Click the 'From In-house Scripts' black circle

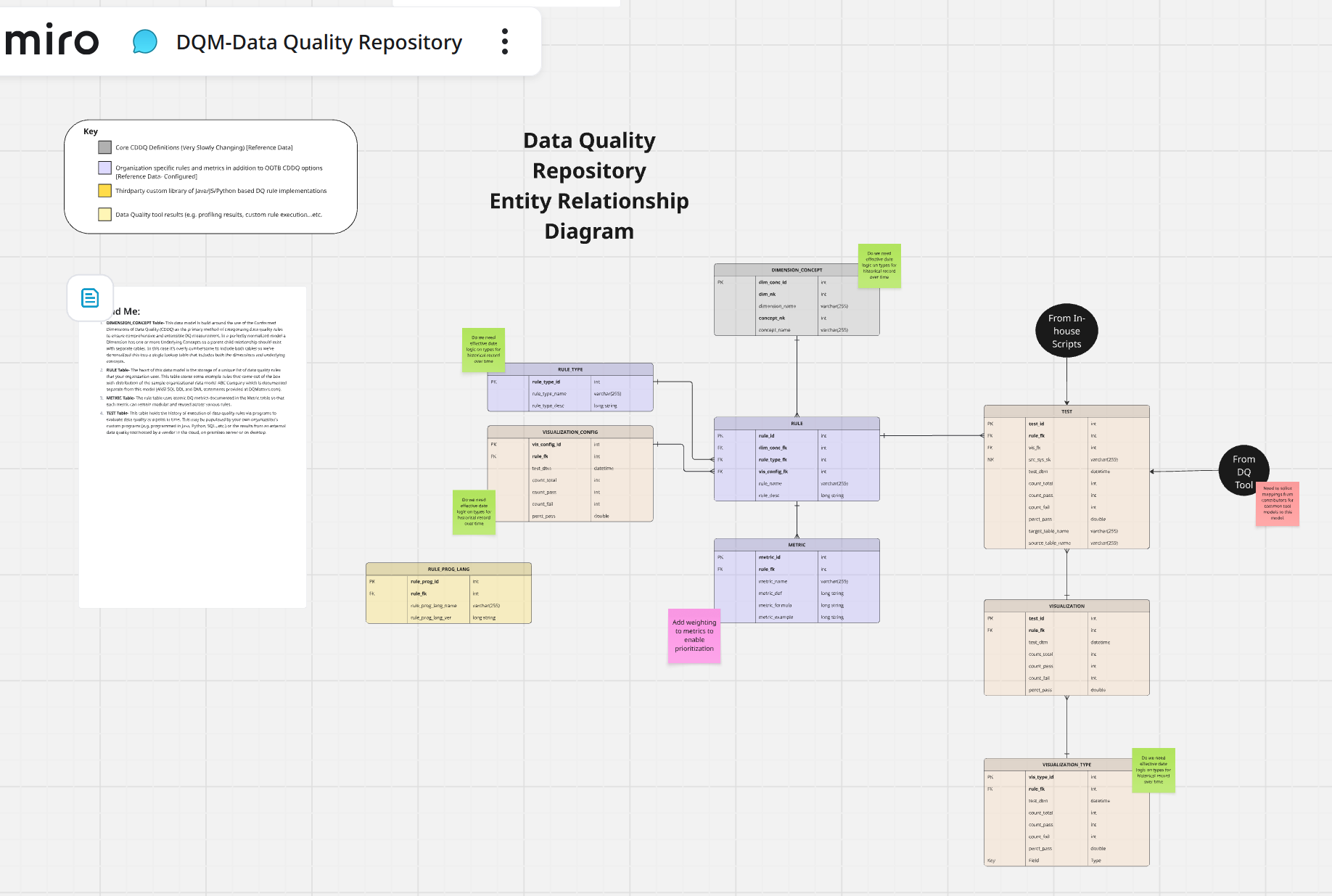click(x=1066, y=331)
